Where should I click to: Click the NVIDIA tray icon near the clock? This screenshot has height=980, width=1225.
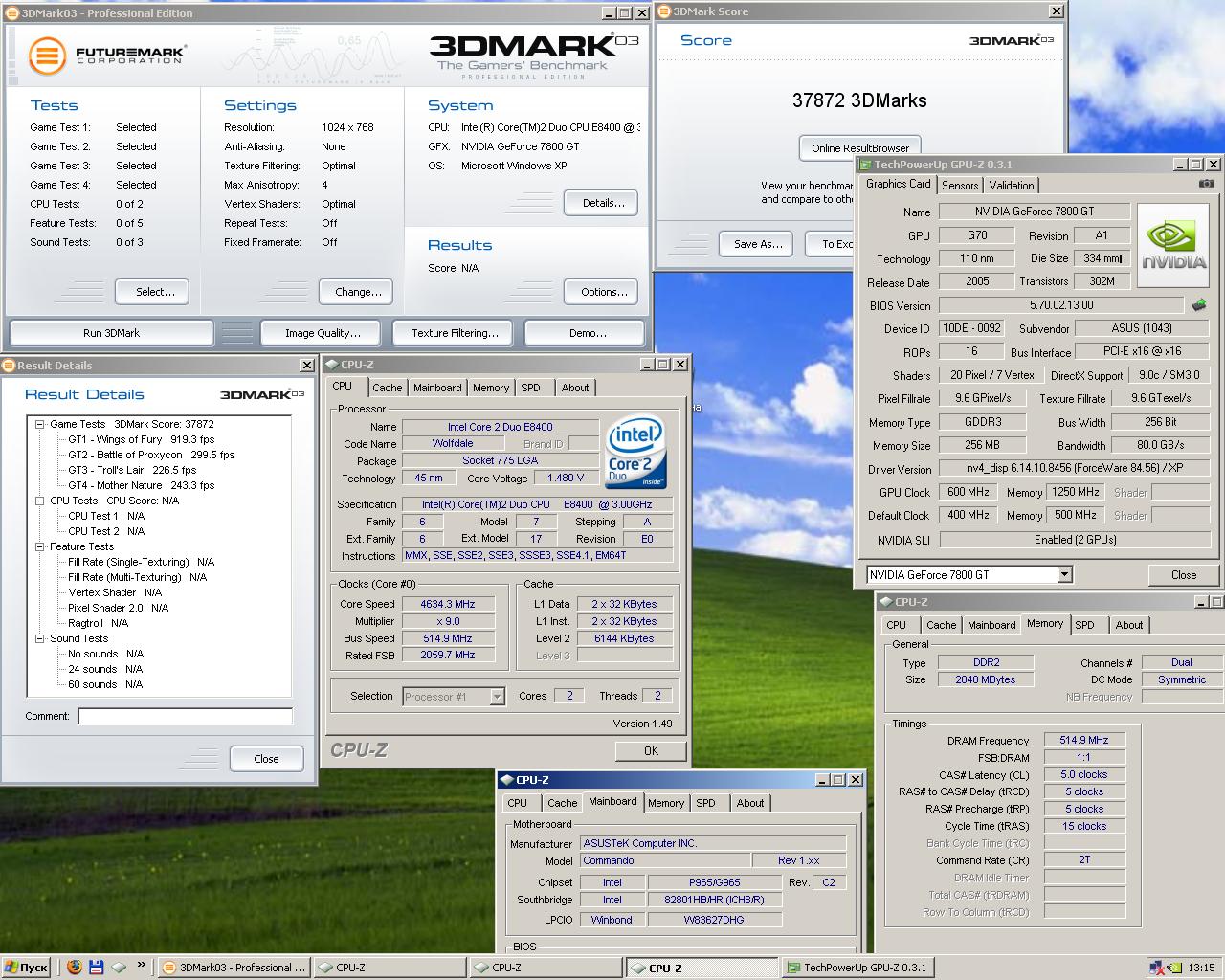pyautogui.click(x=1174, y=968)
